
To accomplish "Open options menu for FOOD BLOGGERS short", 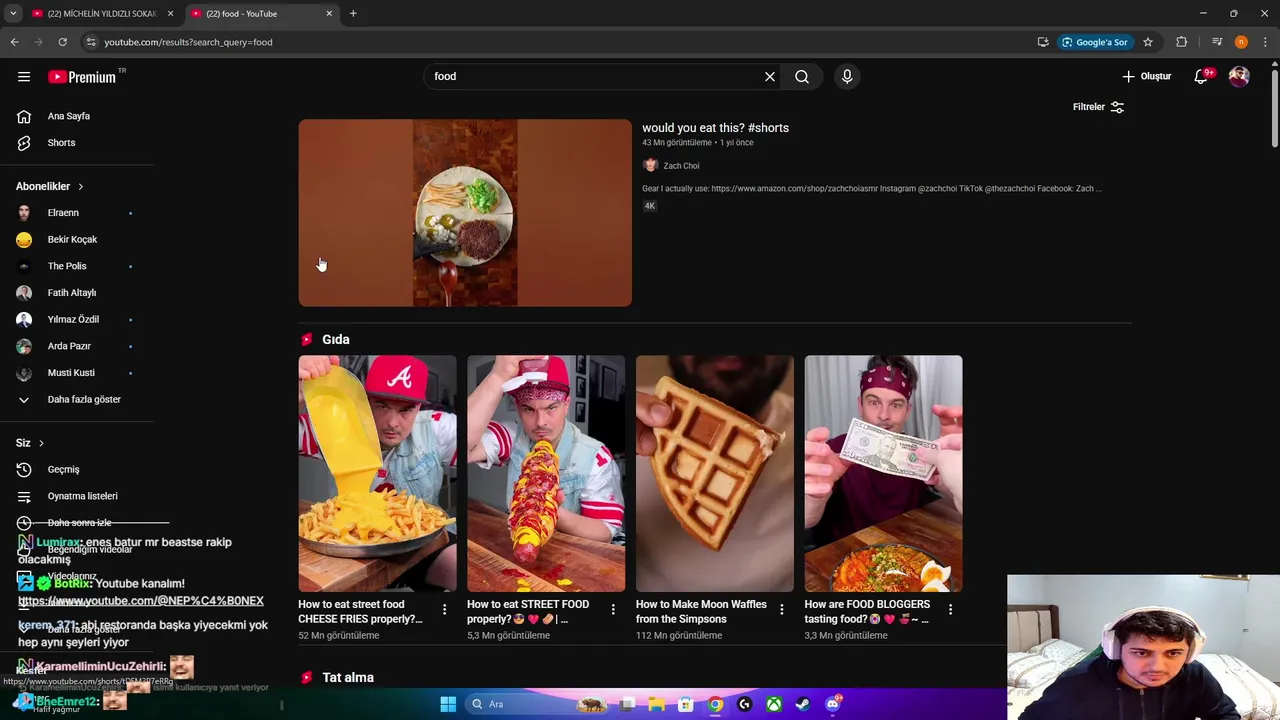I will 950,609.
